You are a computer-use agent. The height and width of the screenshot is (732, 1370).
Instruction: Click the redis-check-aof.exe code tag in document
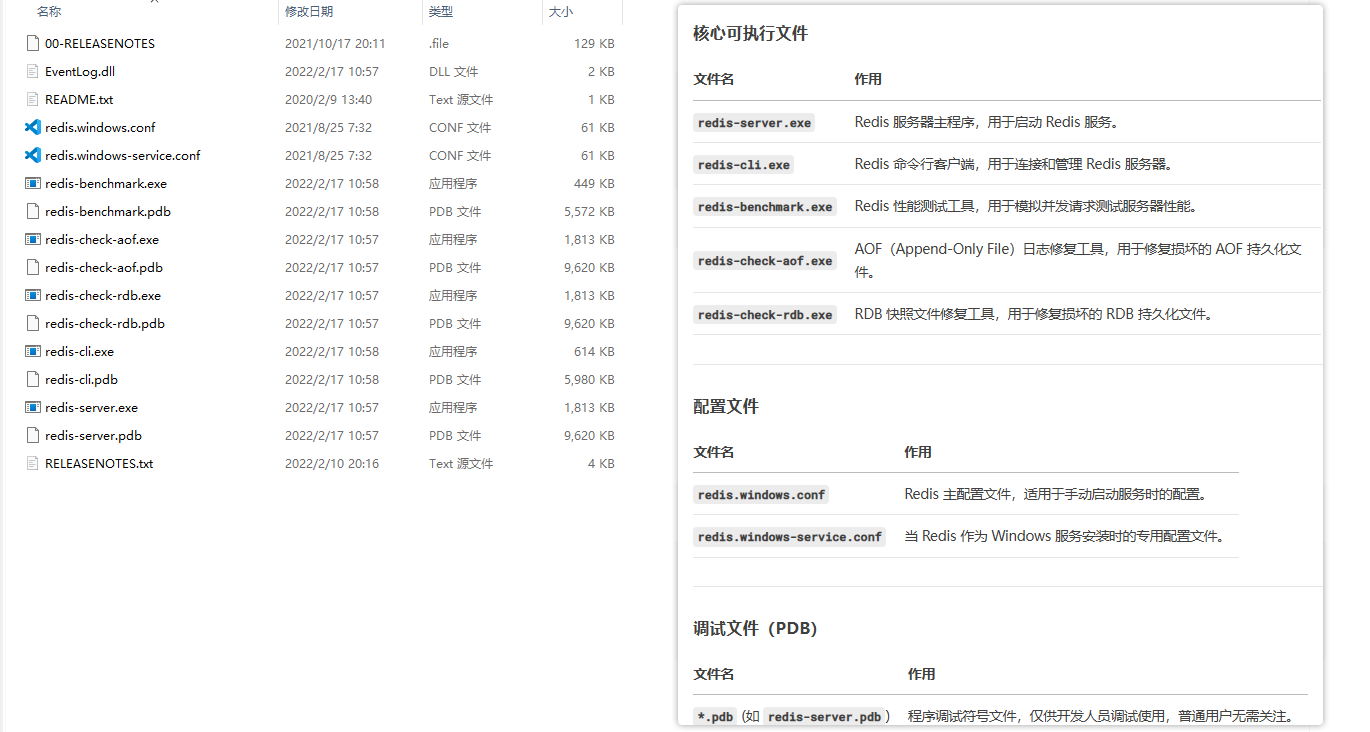tap(765, 260)
